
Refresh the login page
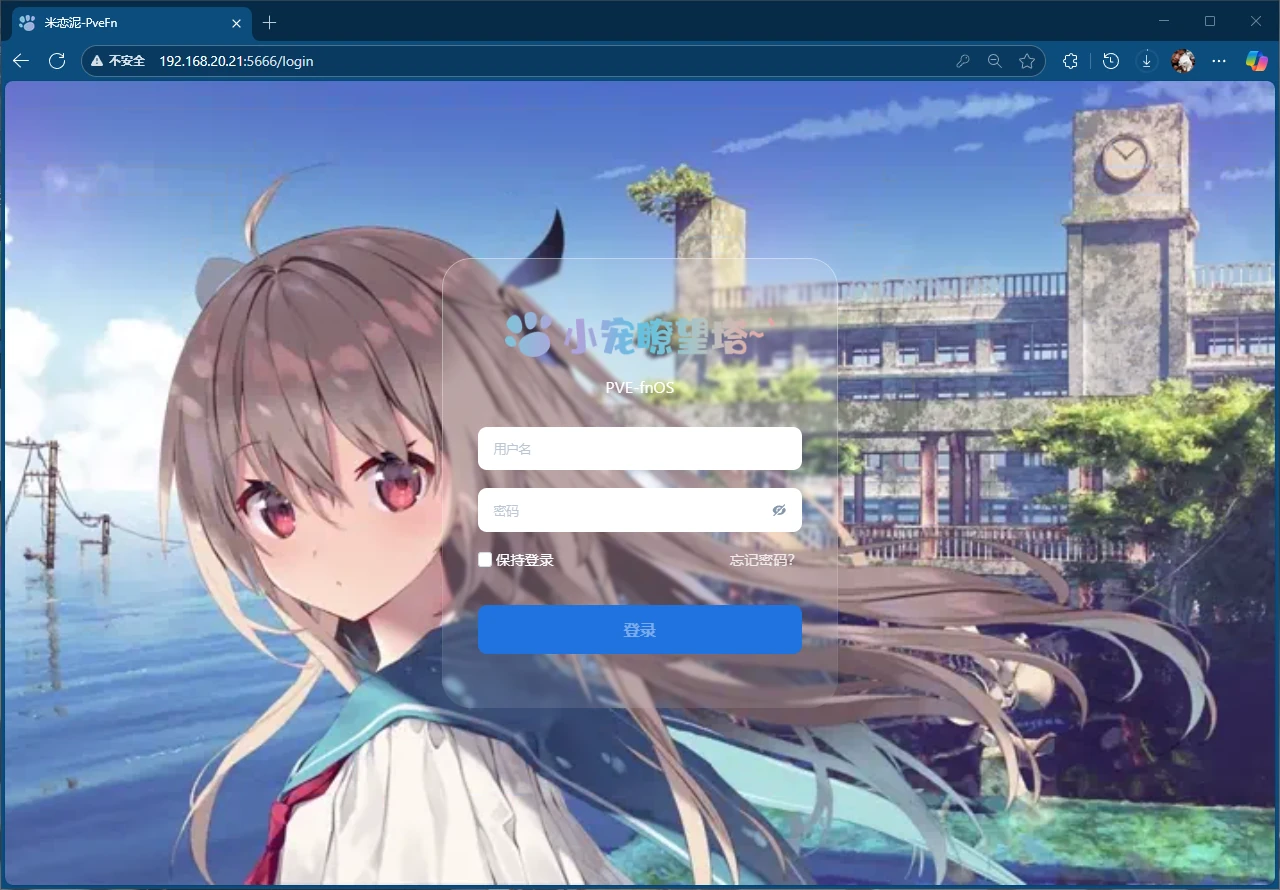click(x=57, y=61)
